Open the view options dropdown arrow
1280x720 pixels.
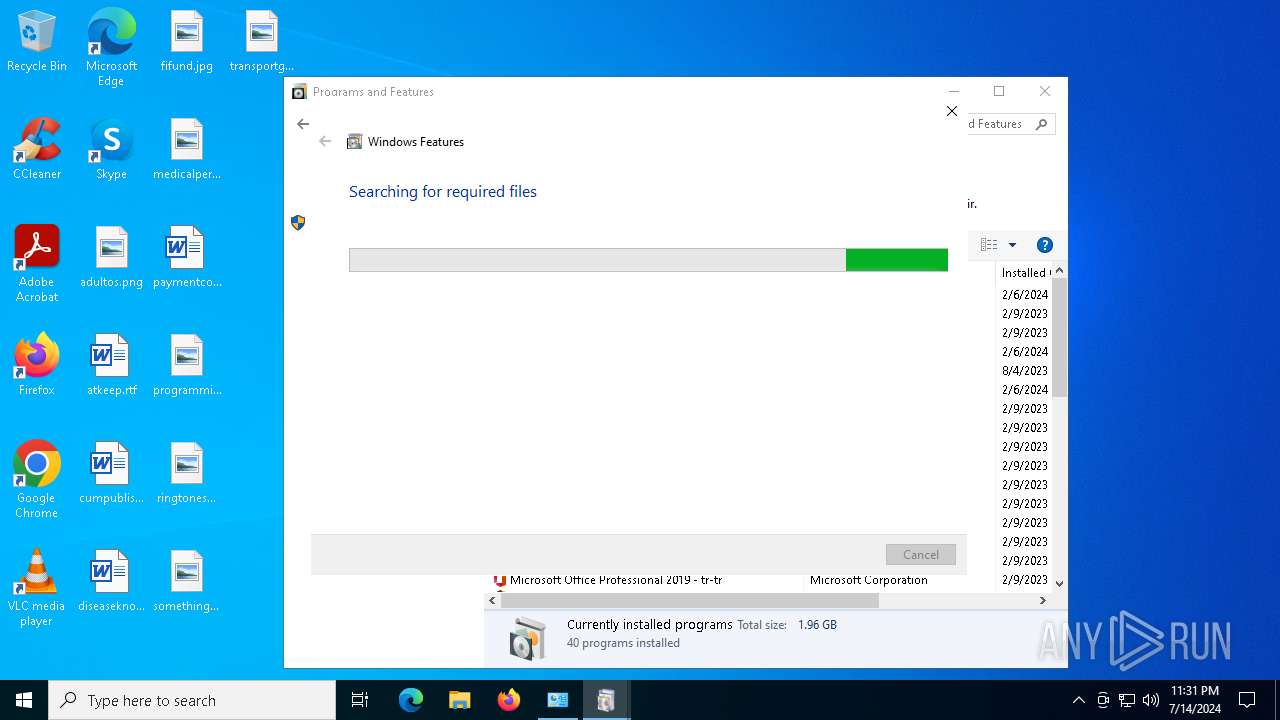[1012, 245]
